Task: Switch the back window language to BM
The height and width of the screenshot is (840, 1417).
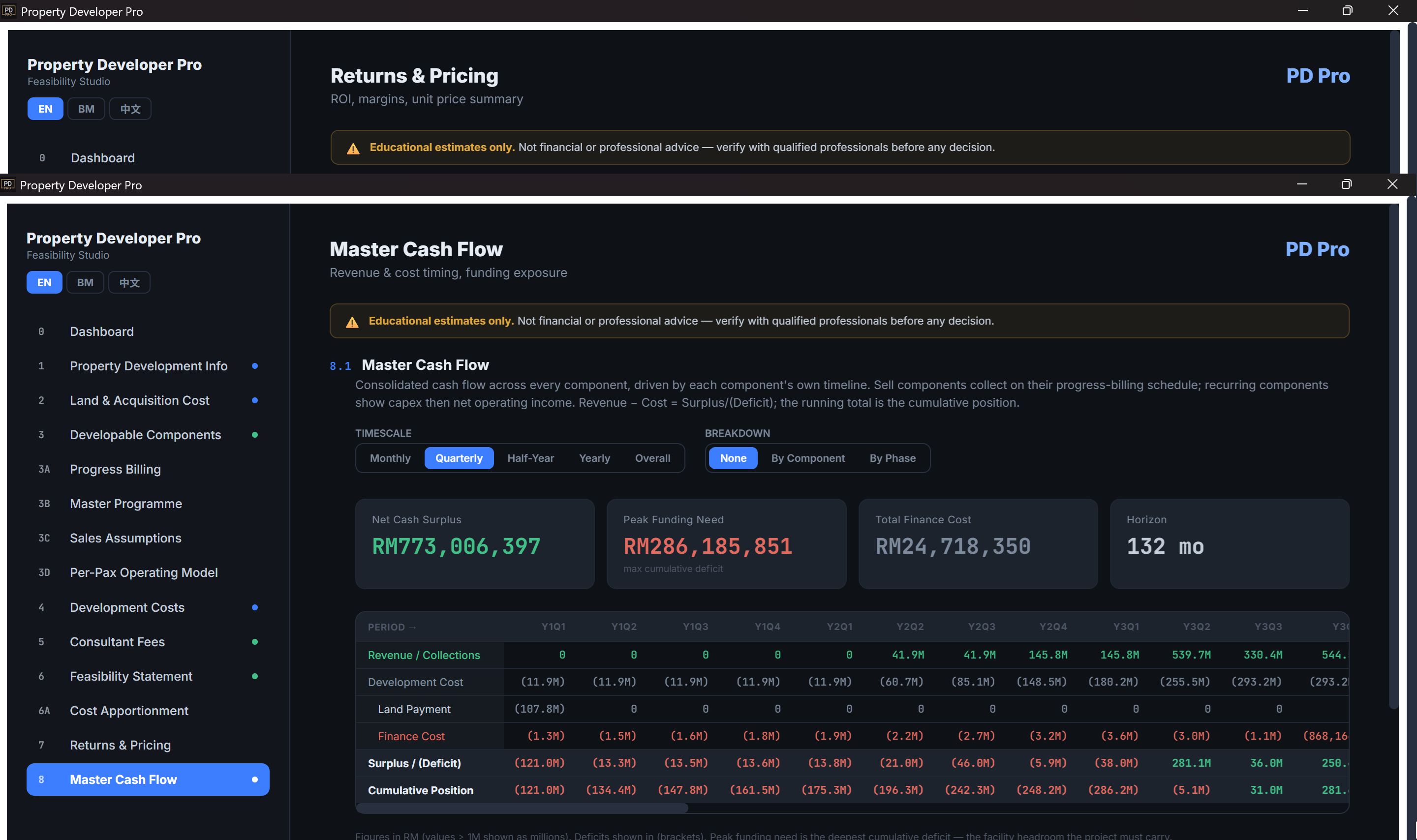Action: pyautogui.click(x=86, y=109)
